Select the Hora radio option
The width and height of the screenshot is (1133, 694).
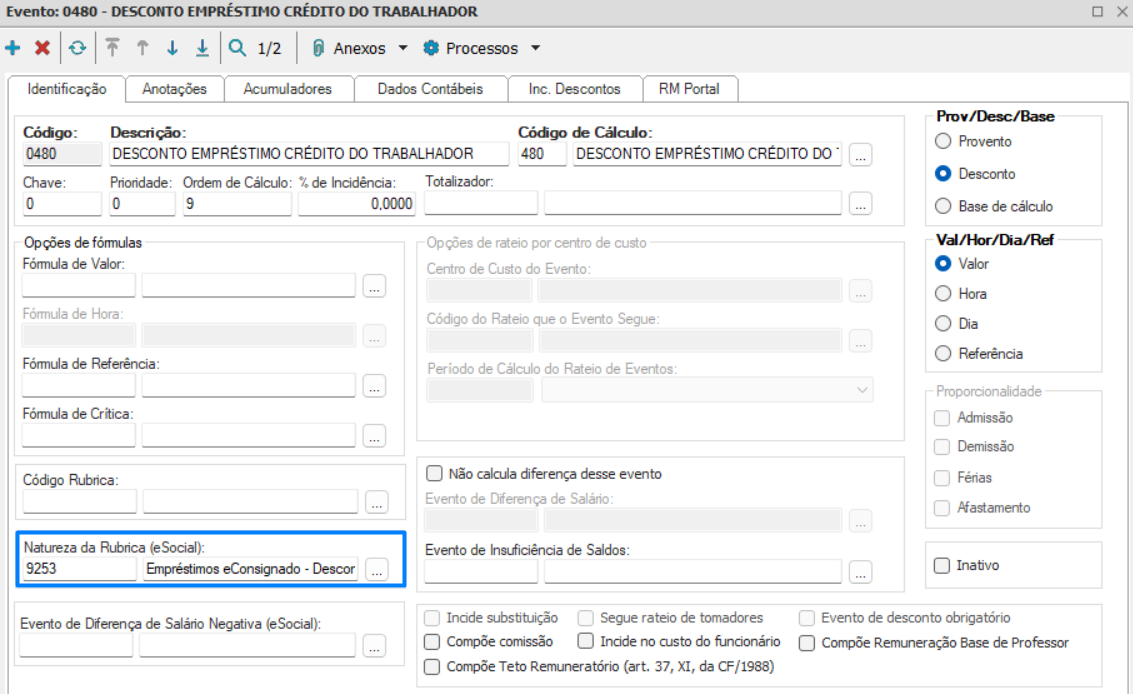click(943, 294)
